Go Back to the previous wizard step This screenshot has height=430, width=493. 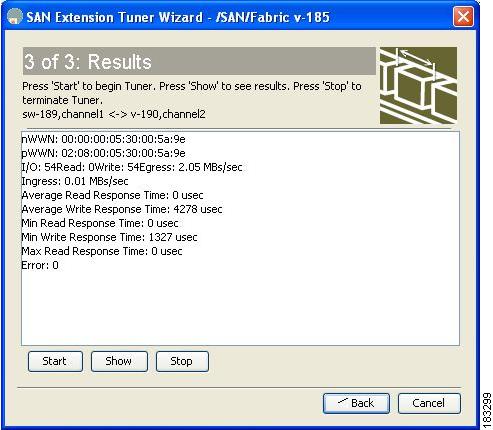(356, 403)
